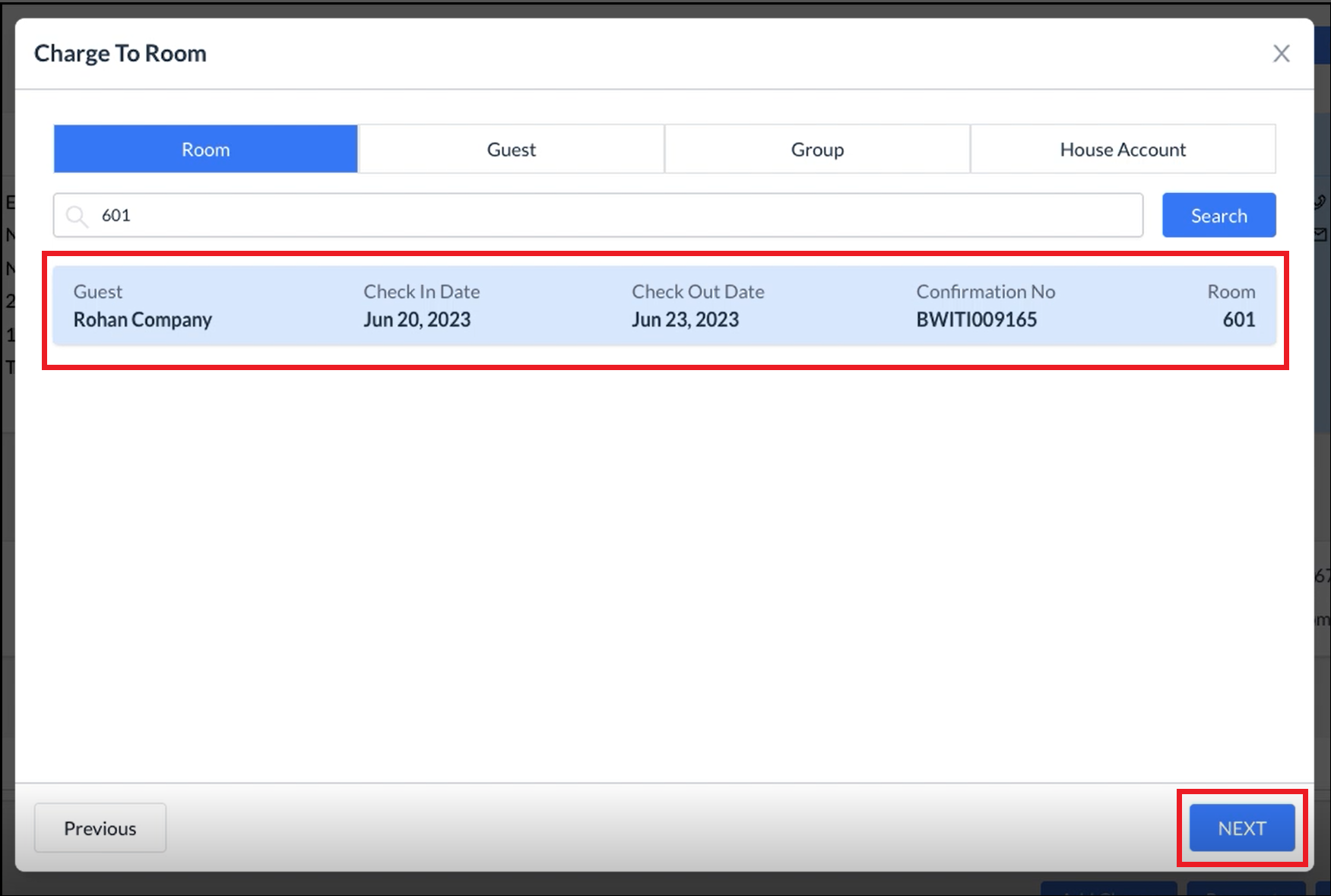1331x896 pixels.
Task: Click the Check In Date label
Action: click(x=421, y=292)
